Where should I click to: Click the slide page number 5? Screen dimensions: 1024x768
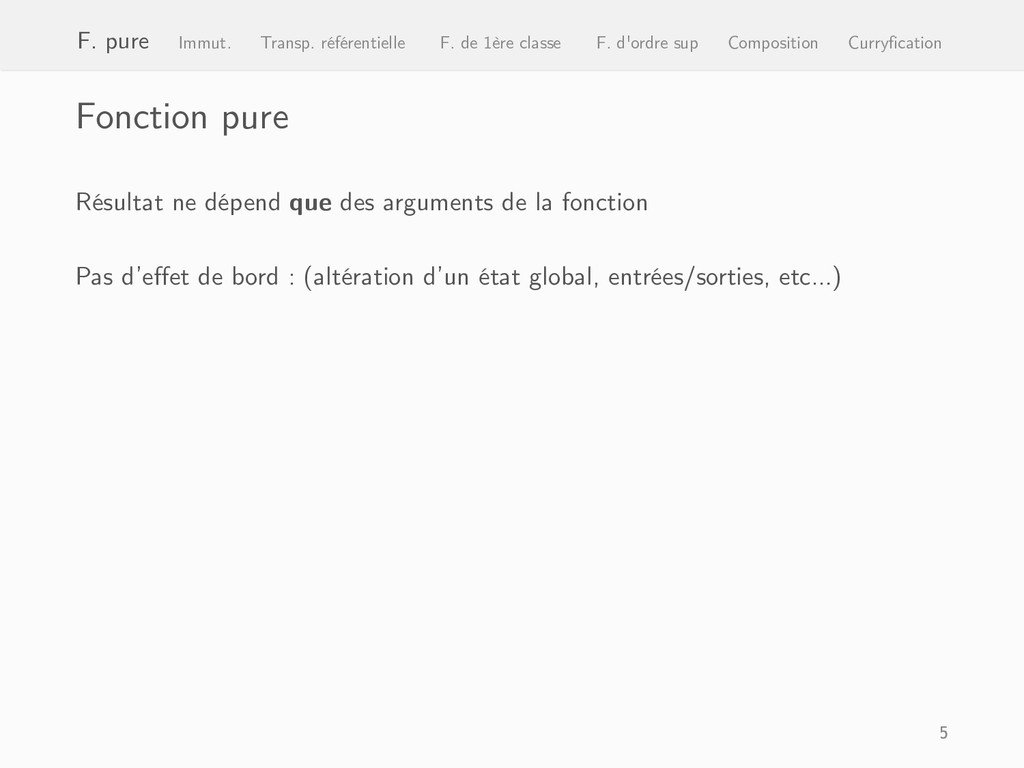tap(944, 733)
